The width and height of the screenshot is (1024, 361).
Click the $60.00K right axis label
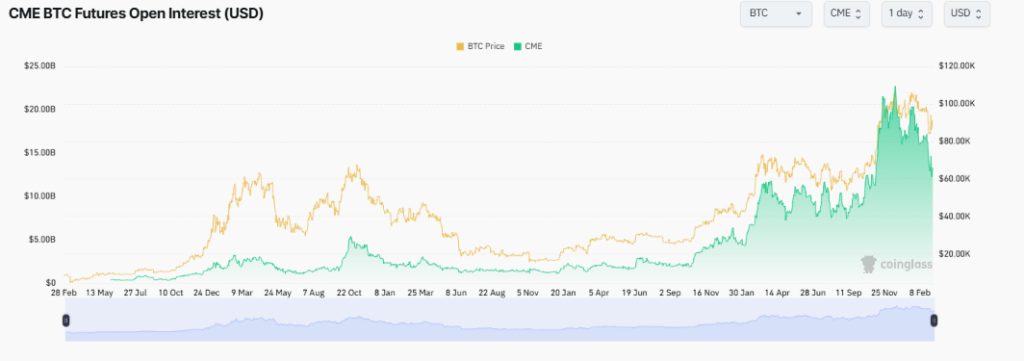pos(955,178)
